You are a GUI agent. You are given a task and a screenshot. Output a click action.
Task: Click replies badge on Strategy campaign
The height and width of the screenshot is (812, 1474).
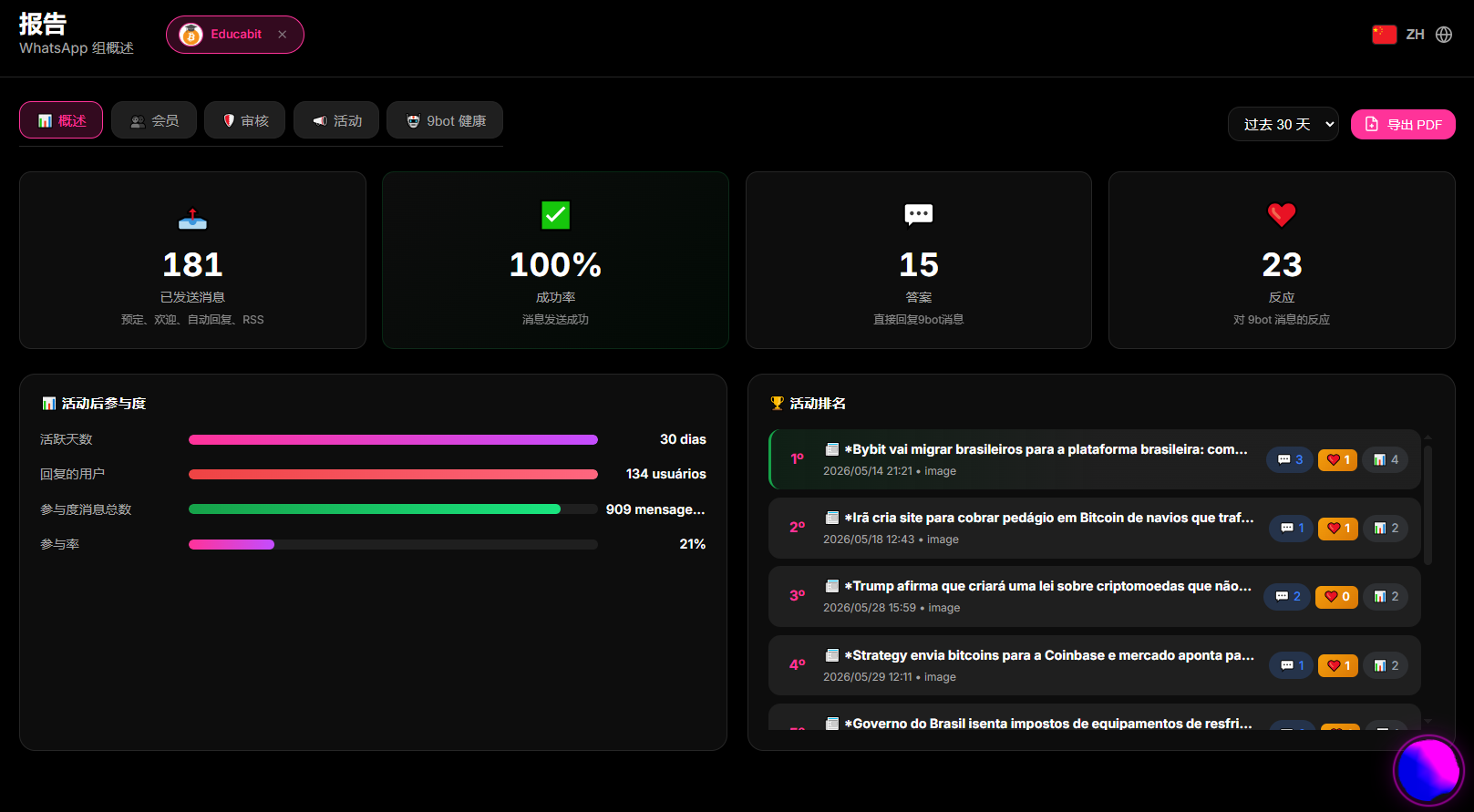[1292, 665]
